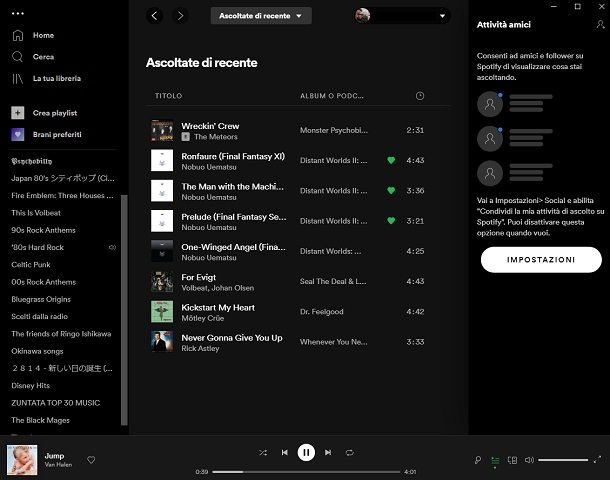Open Celtic Punk playlist
Viewport: 610px width, 480px height.
tap(31, 265)
